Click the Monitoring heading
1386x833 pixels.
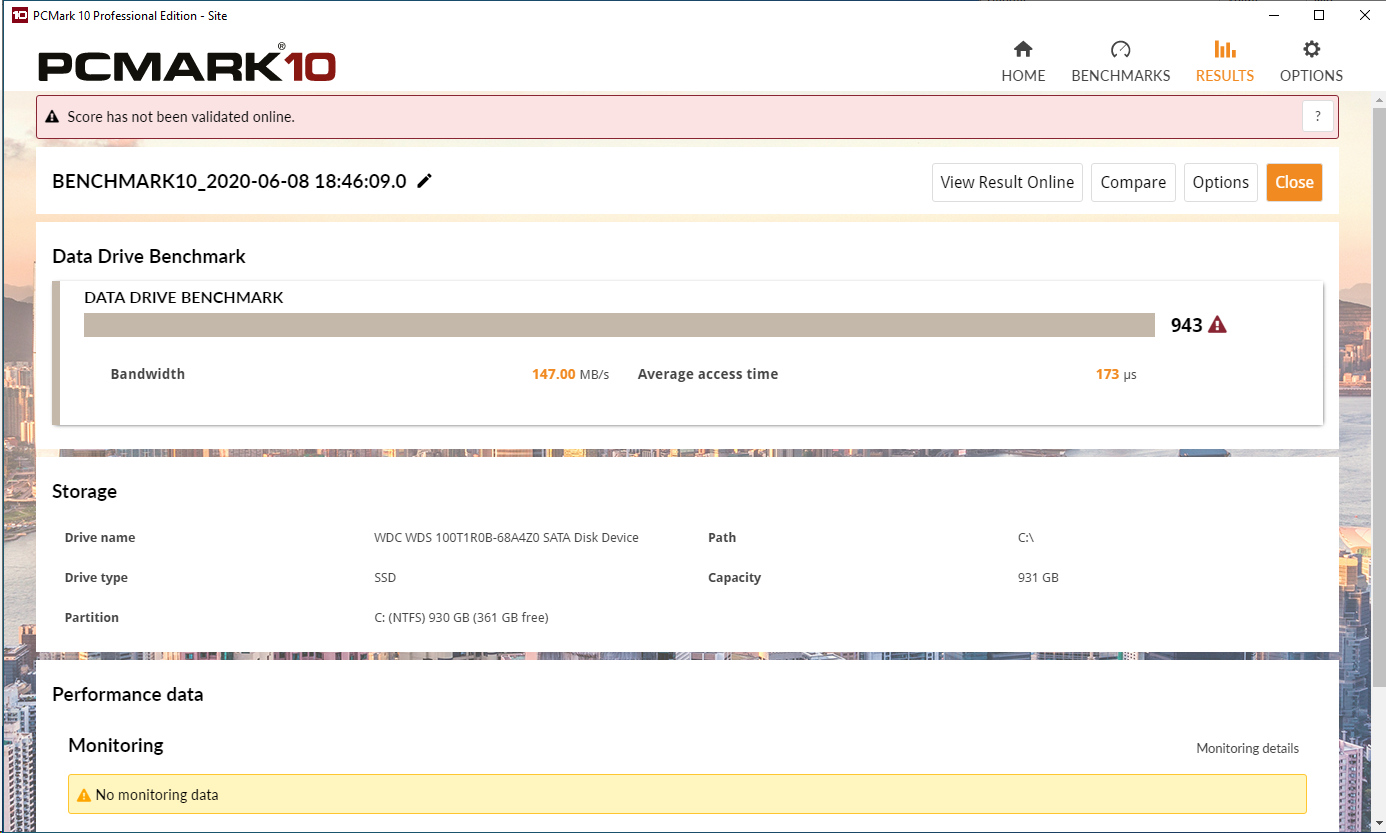click(116, 745)
